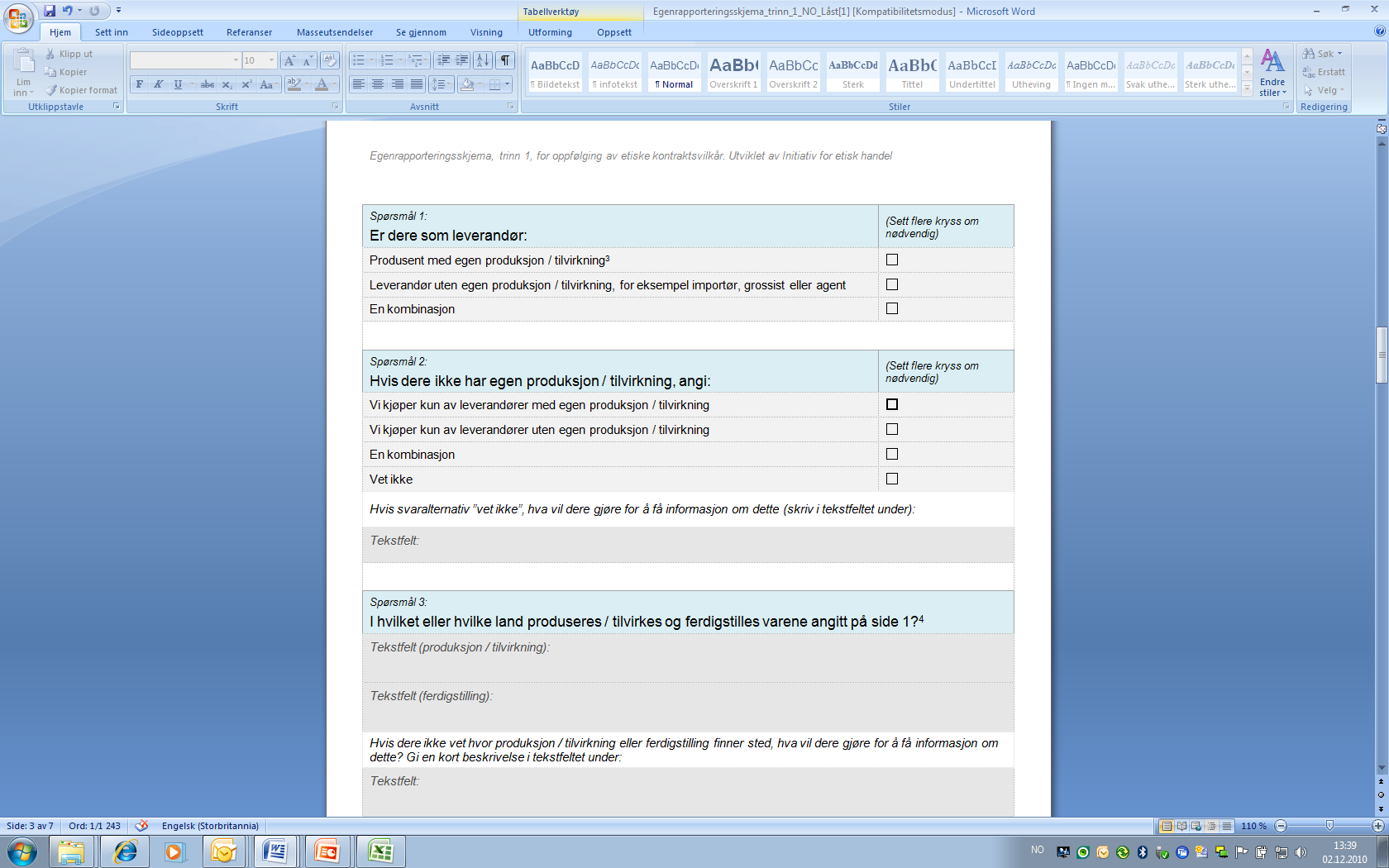Apply the Tittel style
The height and width of the screenshot is (868, 1389).
912,73
